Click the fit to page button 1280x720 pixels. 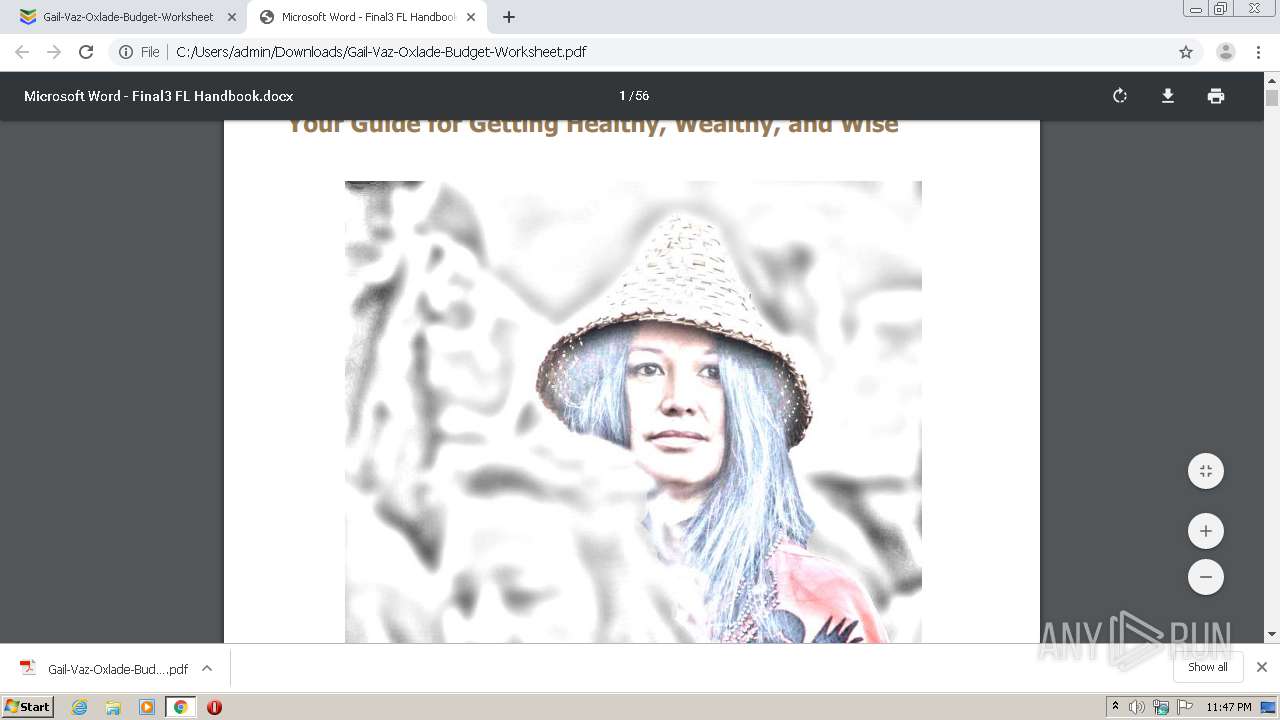click(x=1205, y=471)
